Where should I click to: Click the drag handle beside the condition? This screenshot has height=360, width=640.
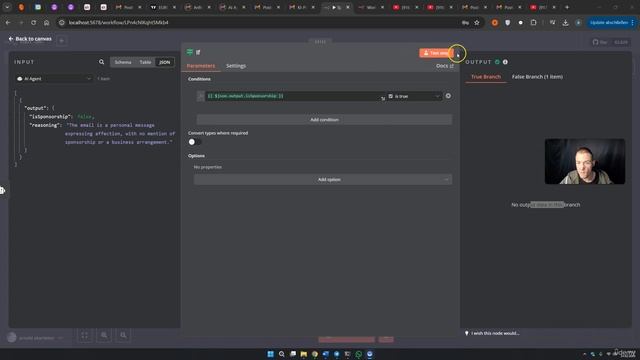[x=200, y=96]
